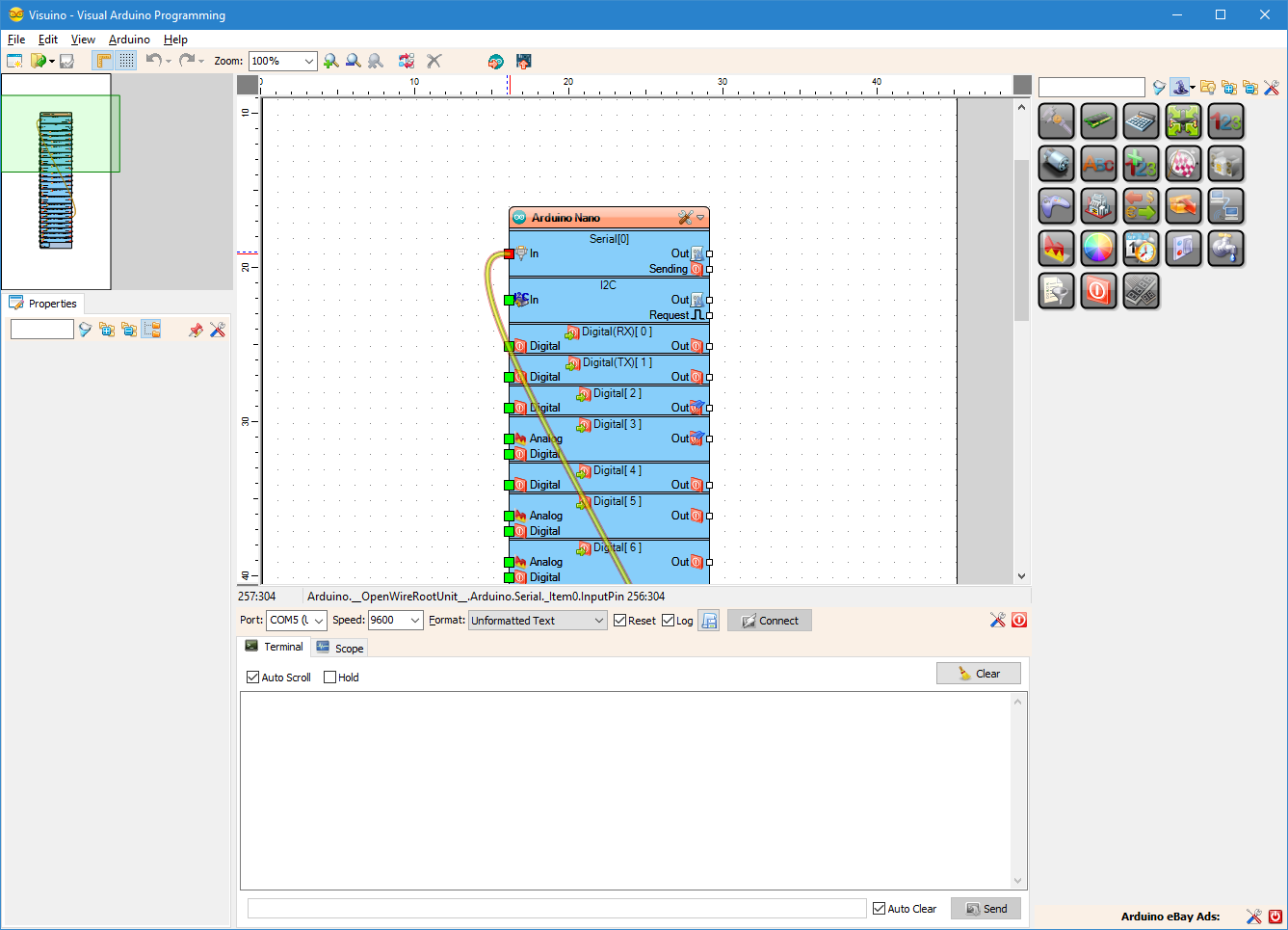Open the Arduino menu
1288x930 pixels.
coord(129,40)
